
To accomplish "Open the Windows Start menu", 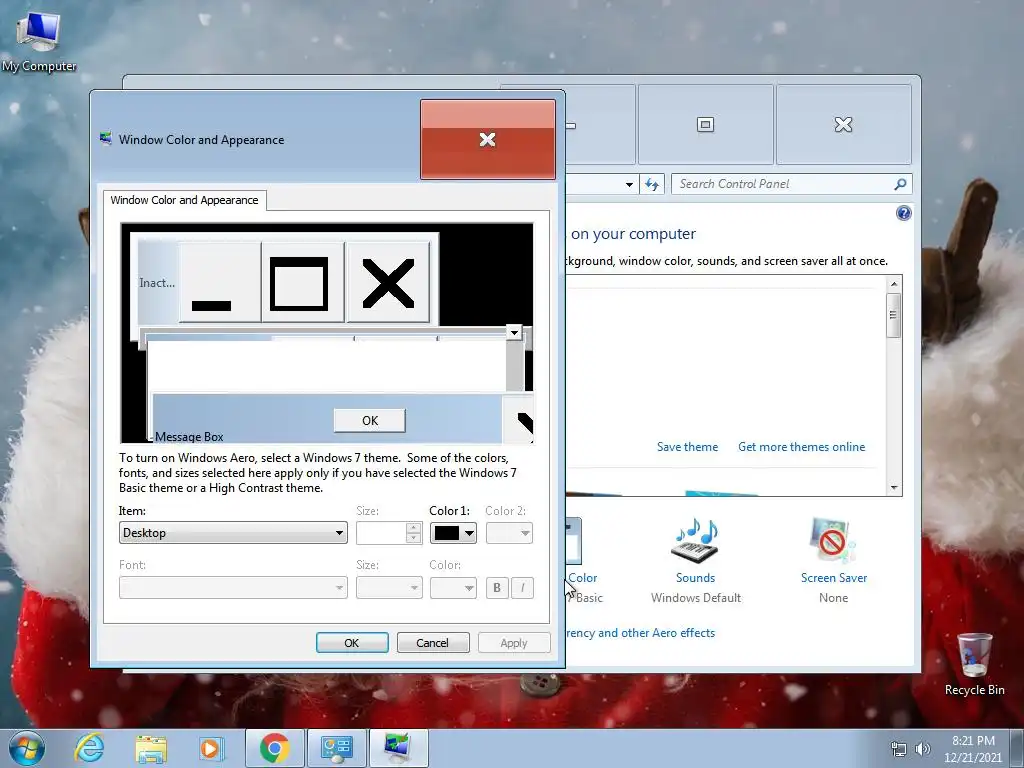I will click(x=27, y=748).
